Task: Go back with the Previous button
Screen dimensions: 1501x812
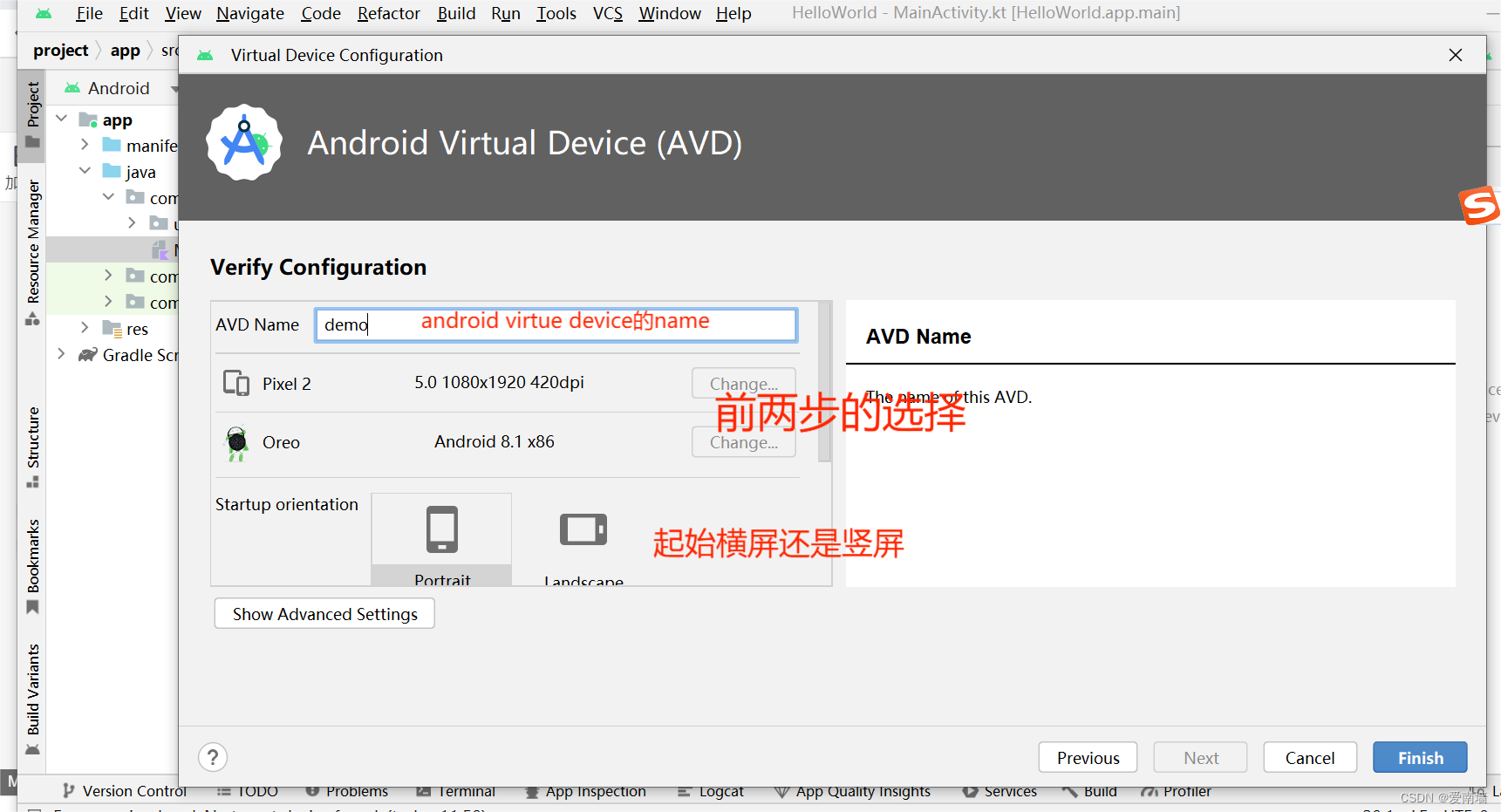Action: click(1088, 757)
